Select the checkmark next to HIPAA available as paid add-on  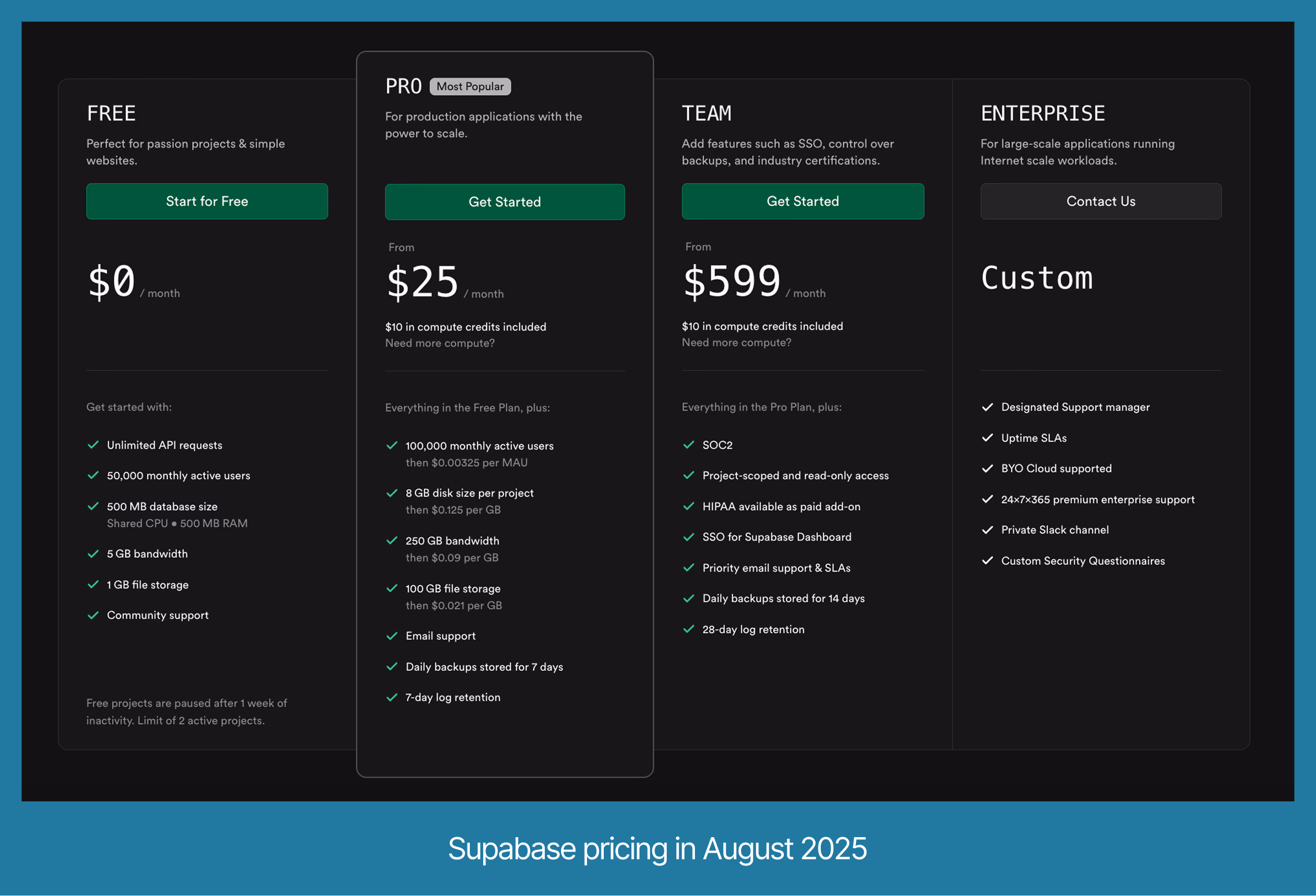689,506
